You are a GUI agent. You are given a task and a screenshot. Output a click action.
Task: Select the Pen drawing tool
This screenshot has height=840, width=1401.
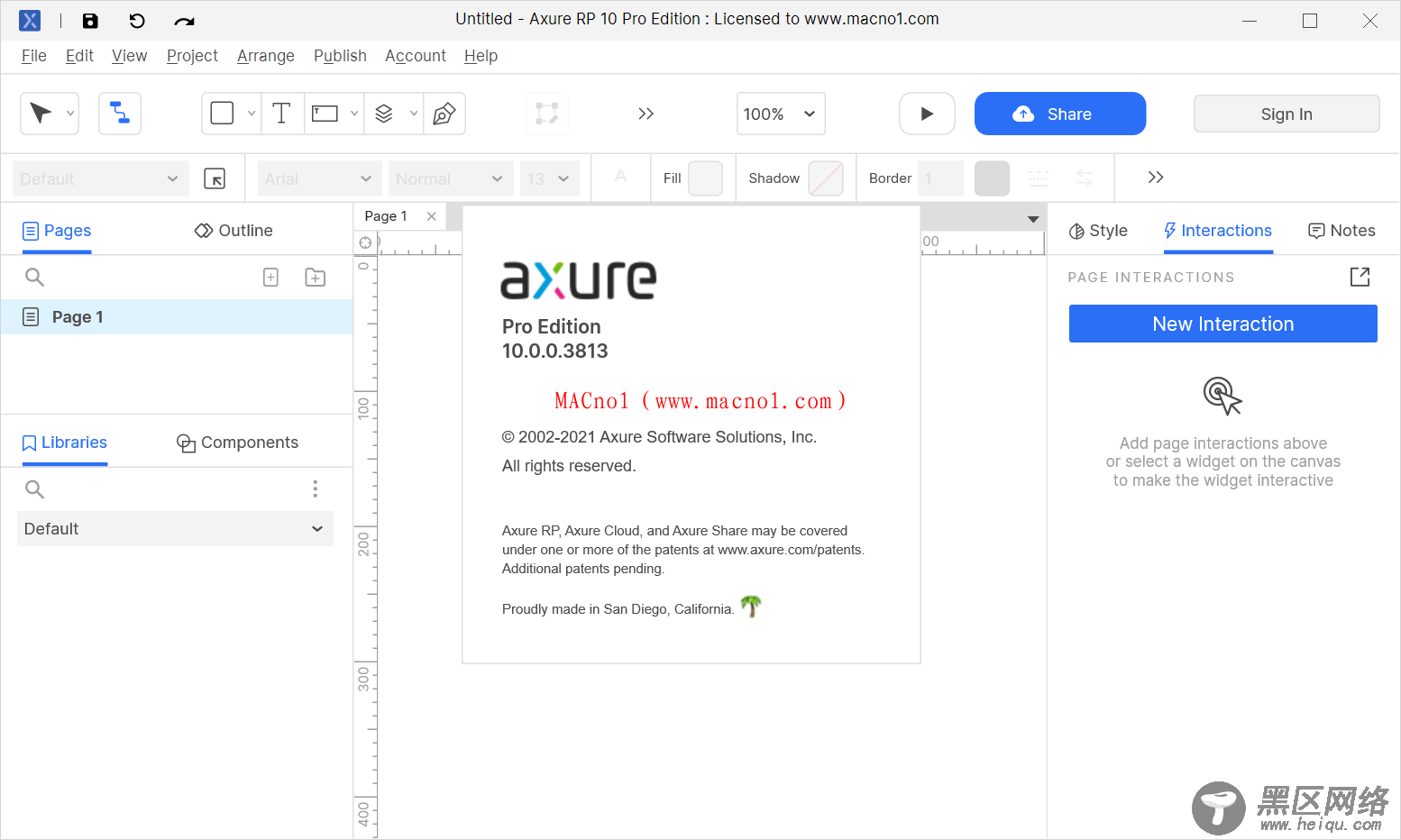444,114
